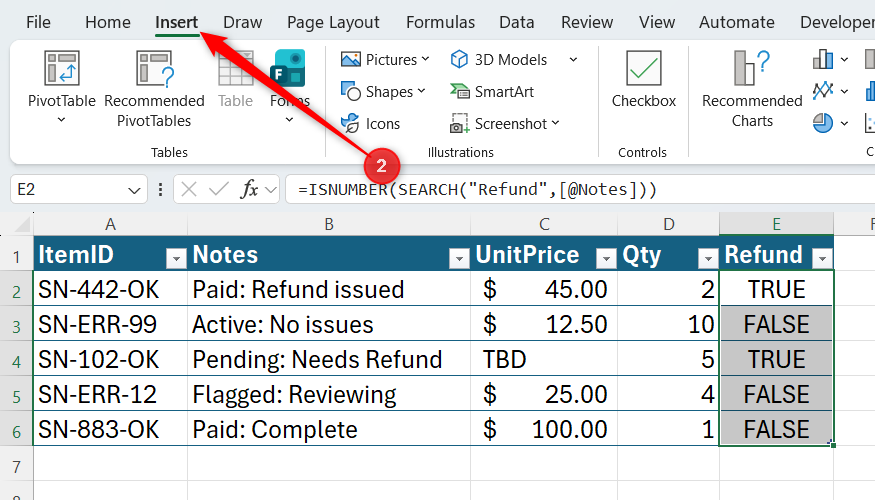Insert a pie or doughnut chart
This screenshot has width=875, height=500.
click(823, 123)
